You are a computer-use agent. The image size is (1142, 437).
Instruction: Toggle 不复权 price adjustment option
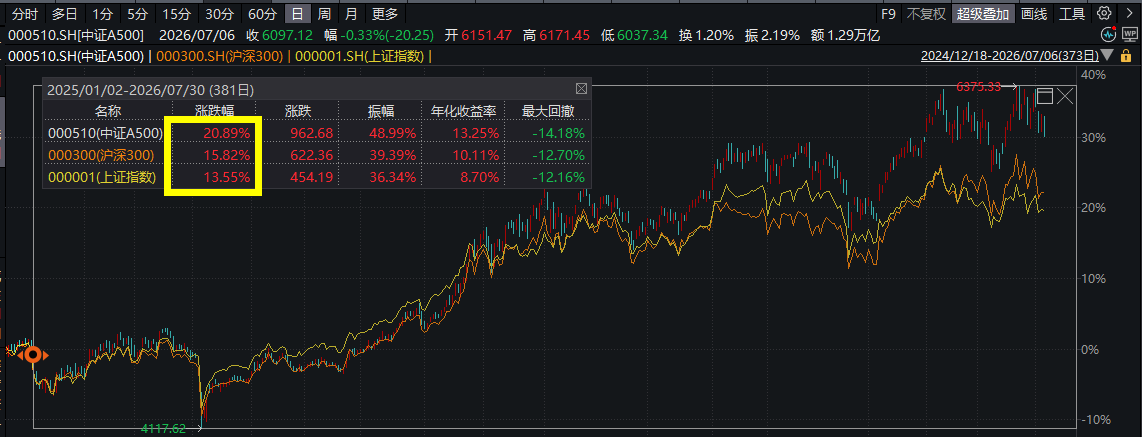(x=925, y=13)
